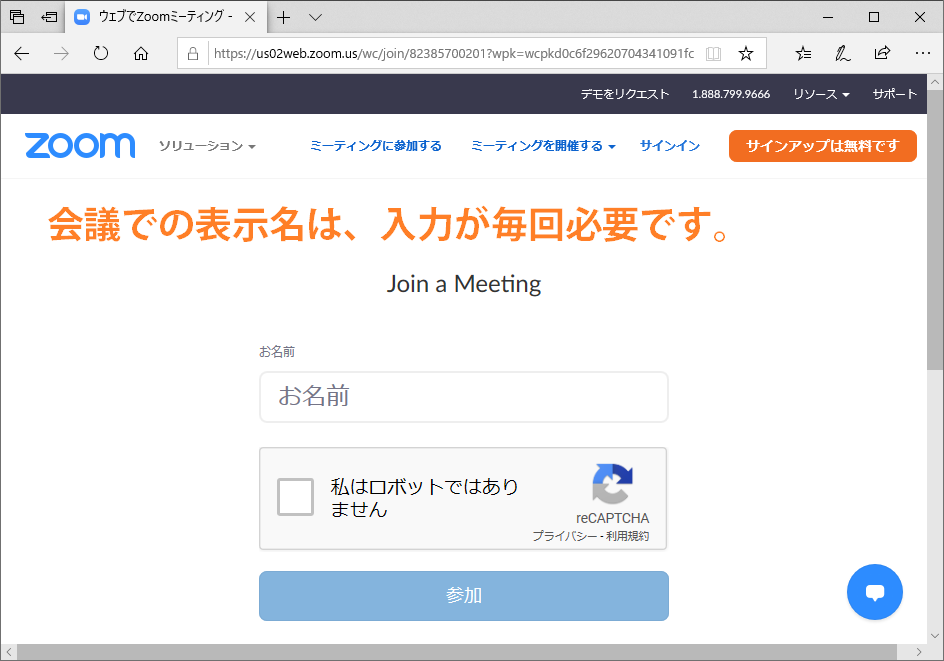Check the 私はロボットではありません reCAPTCHA box

pyautogui.click(x=296, y=497)
